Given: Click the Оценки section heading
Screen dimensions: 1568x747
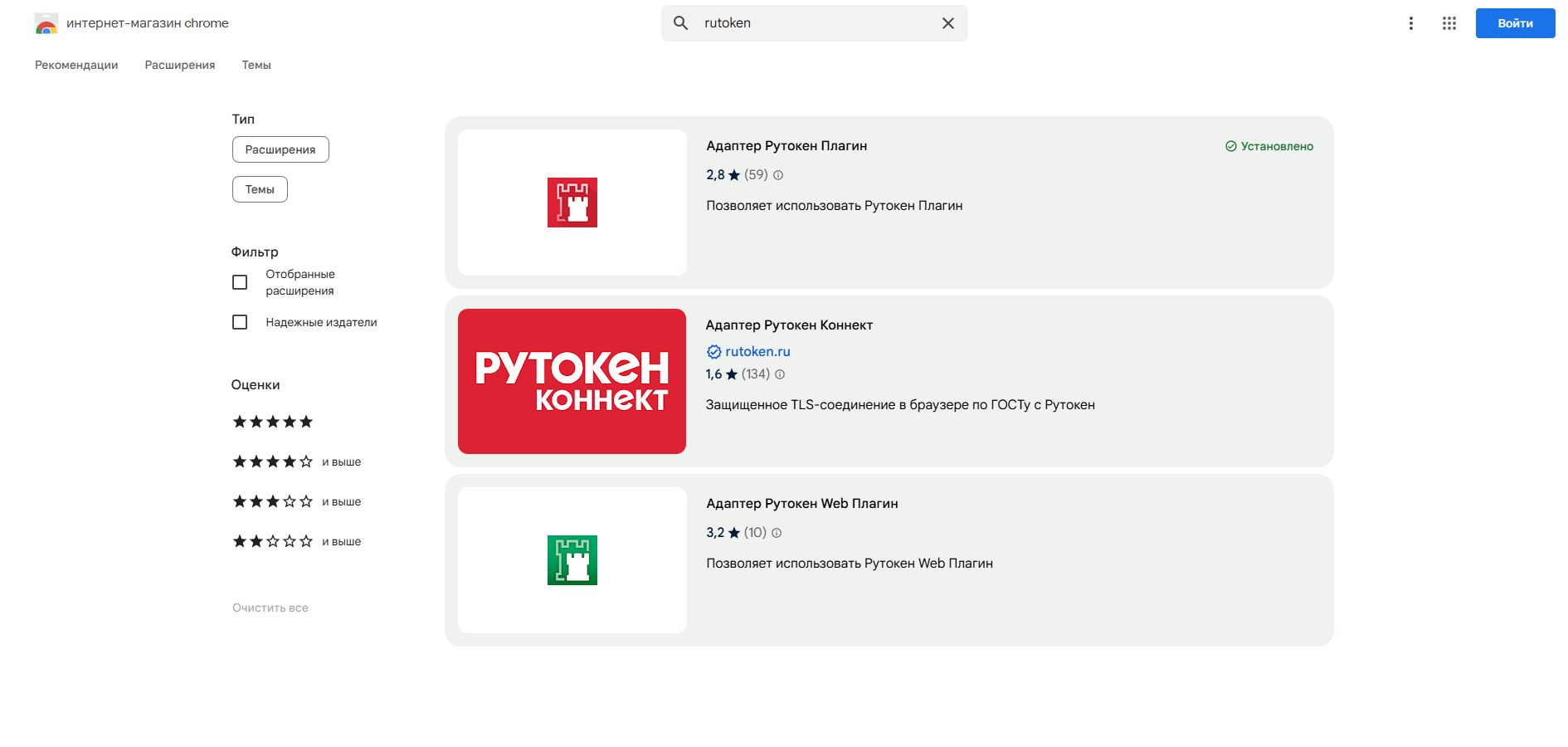Looking at the screenshot, I should pyautogui.click(x=256, y=385).
